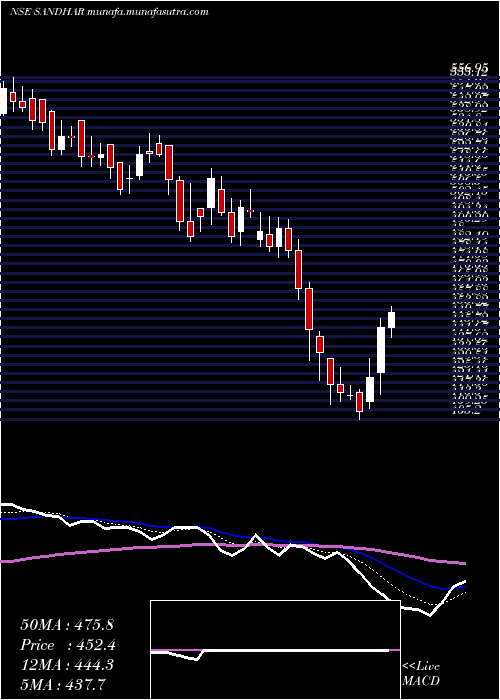Click the NSE SANDHAR munafa.munafasutra.com title text
The image size is (500, 700).
tap(109, 12)
